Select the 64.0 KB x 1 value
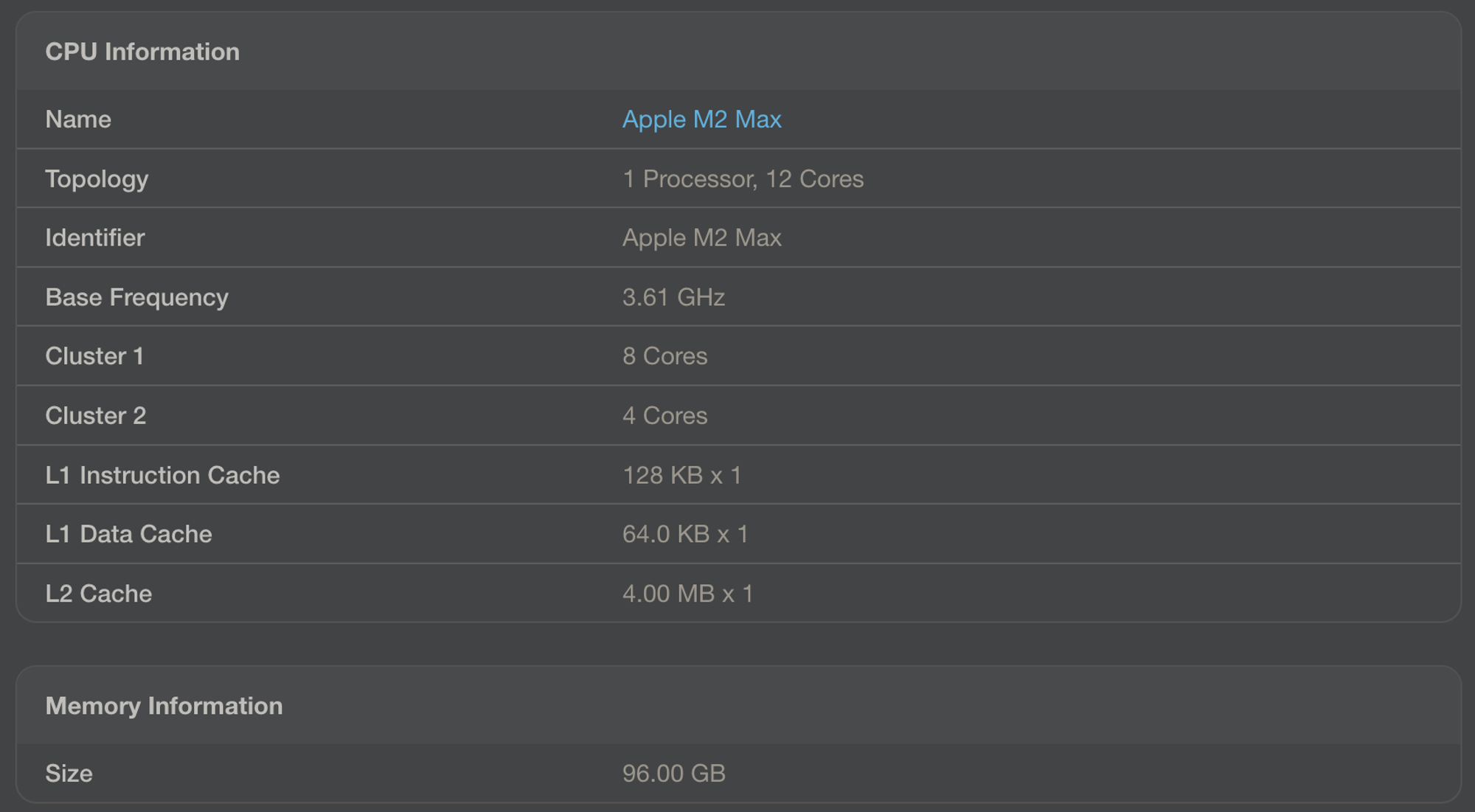The image size is (1475, 812). 685,534
